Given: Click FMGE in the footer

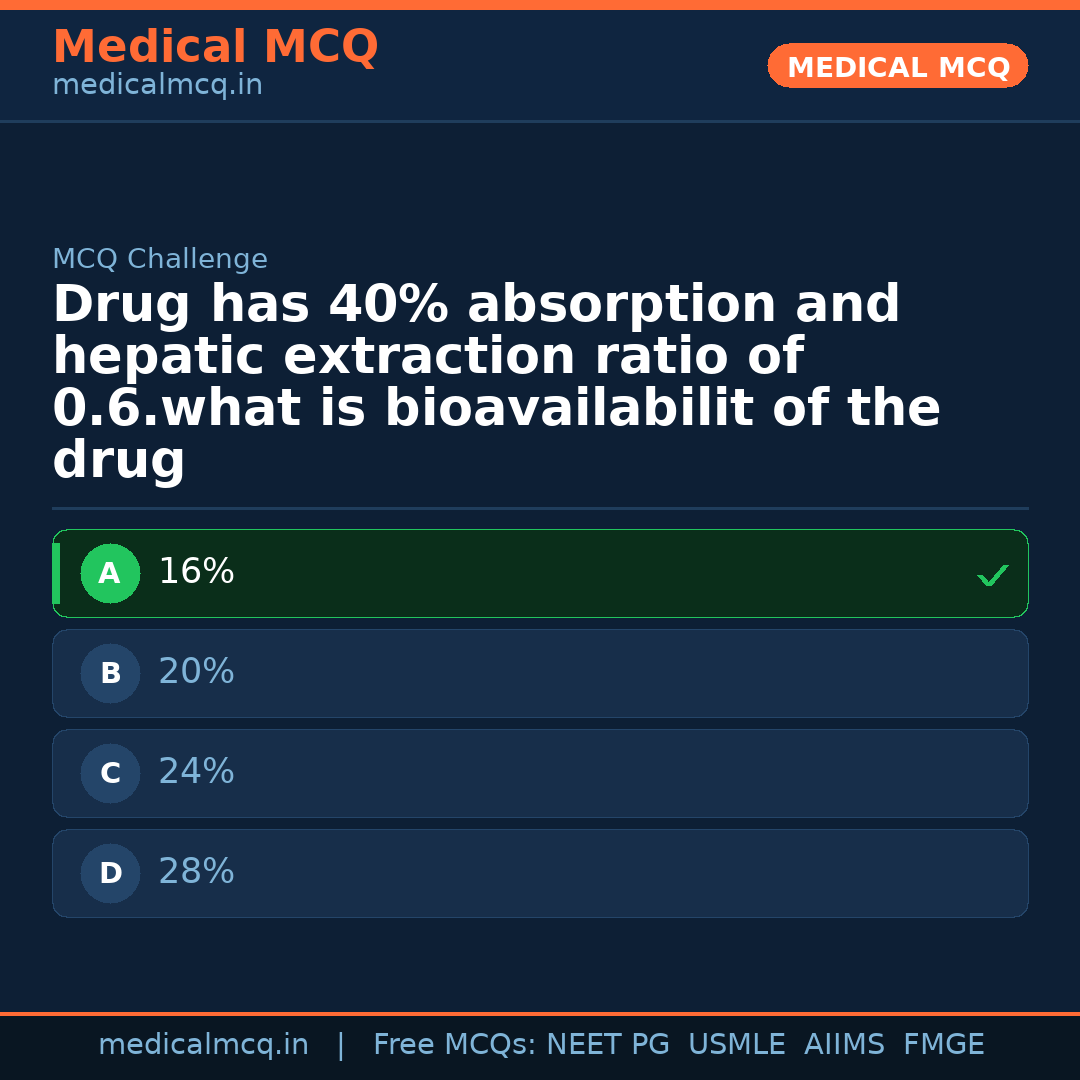Looking at the screenshot, I should tap(943, 1045).
